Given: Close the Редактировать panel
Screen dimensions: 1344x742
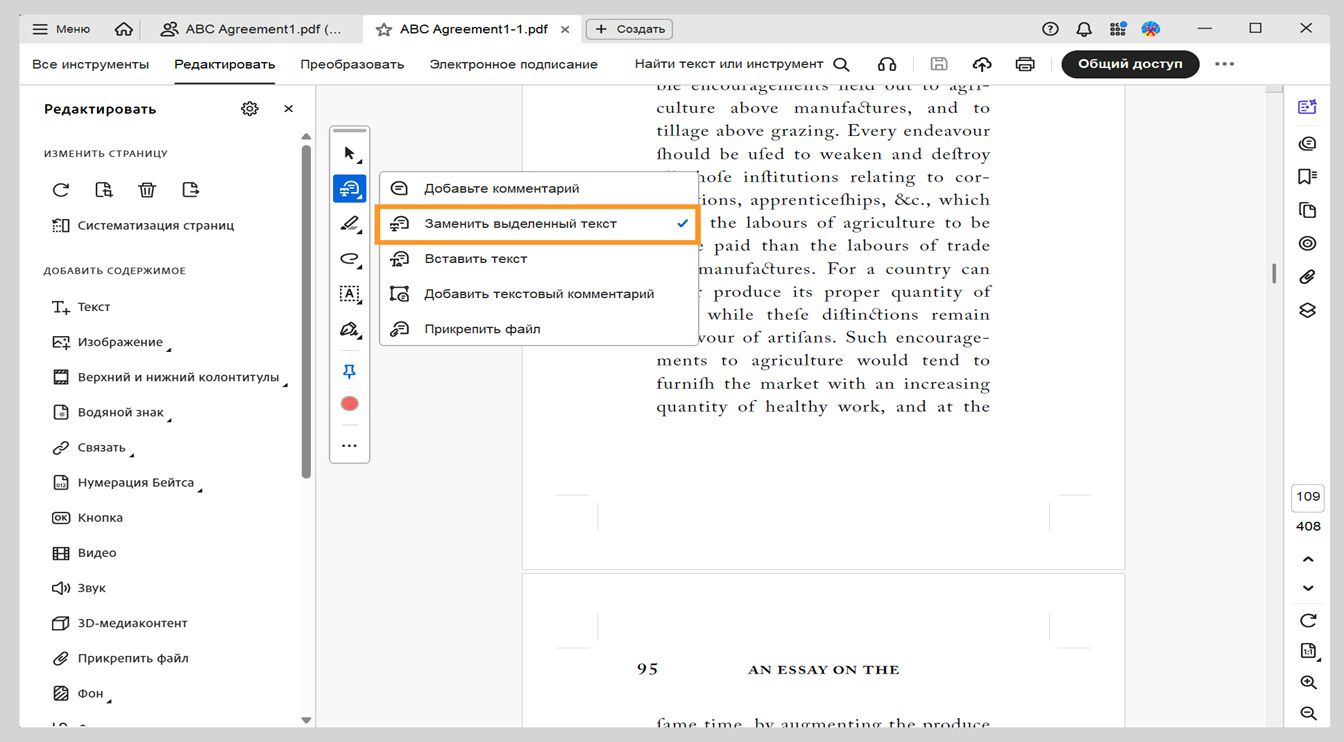Looking at the screenshot, I should point(289,108).
